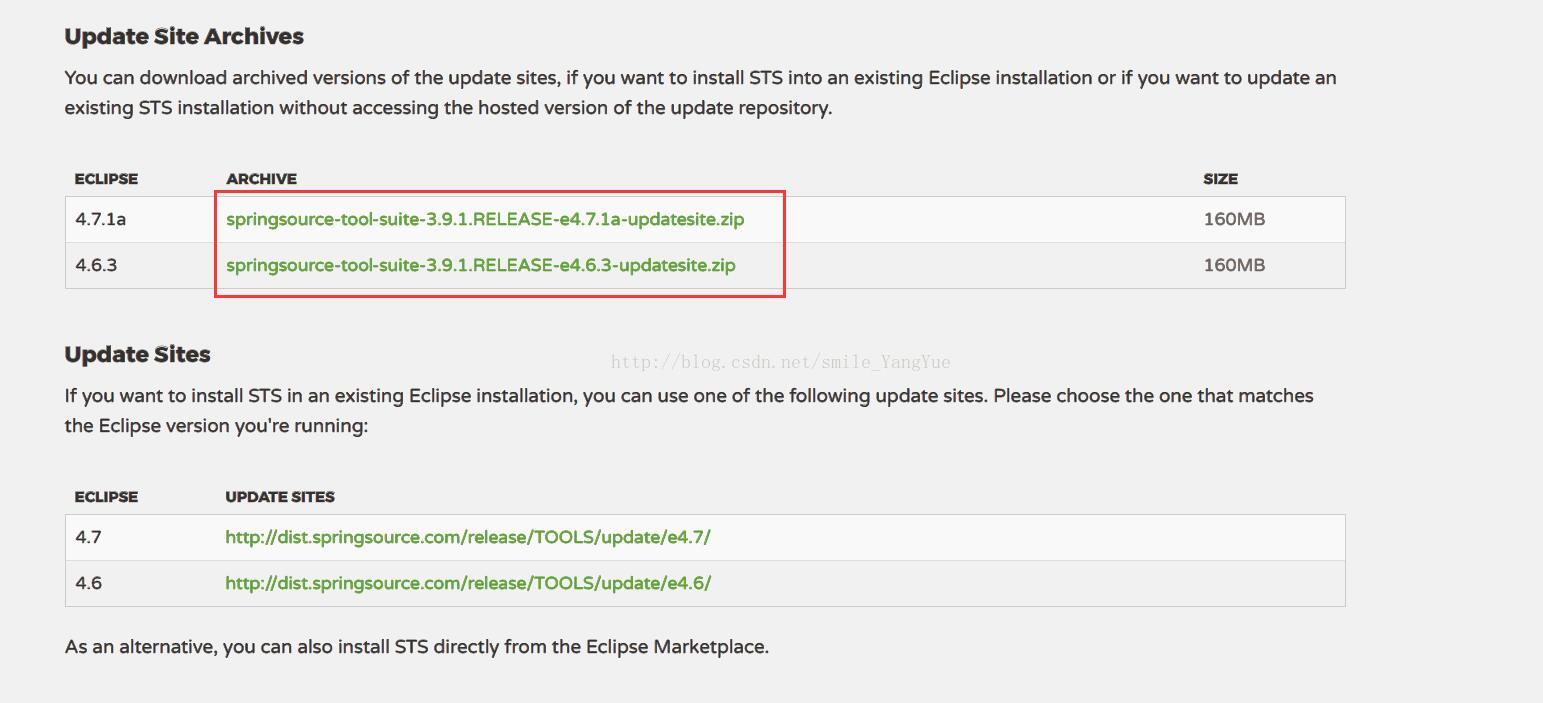Screen dimensions: 1543x703
Task: Click the 4.6 Eclipse cell in Update Sites
Action: click(88, 583)
